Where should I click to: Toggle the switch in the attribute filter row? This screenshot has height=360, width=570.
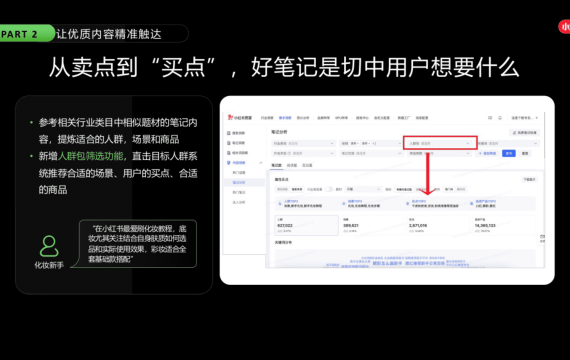tap(328, 189)
